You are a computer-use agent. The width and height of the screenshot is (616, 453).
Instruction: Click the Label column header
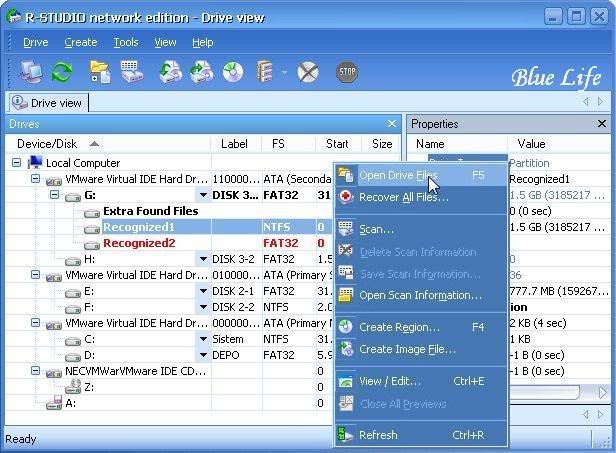pyautogui.click(x=236, y=144)
